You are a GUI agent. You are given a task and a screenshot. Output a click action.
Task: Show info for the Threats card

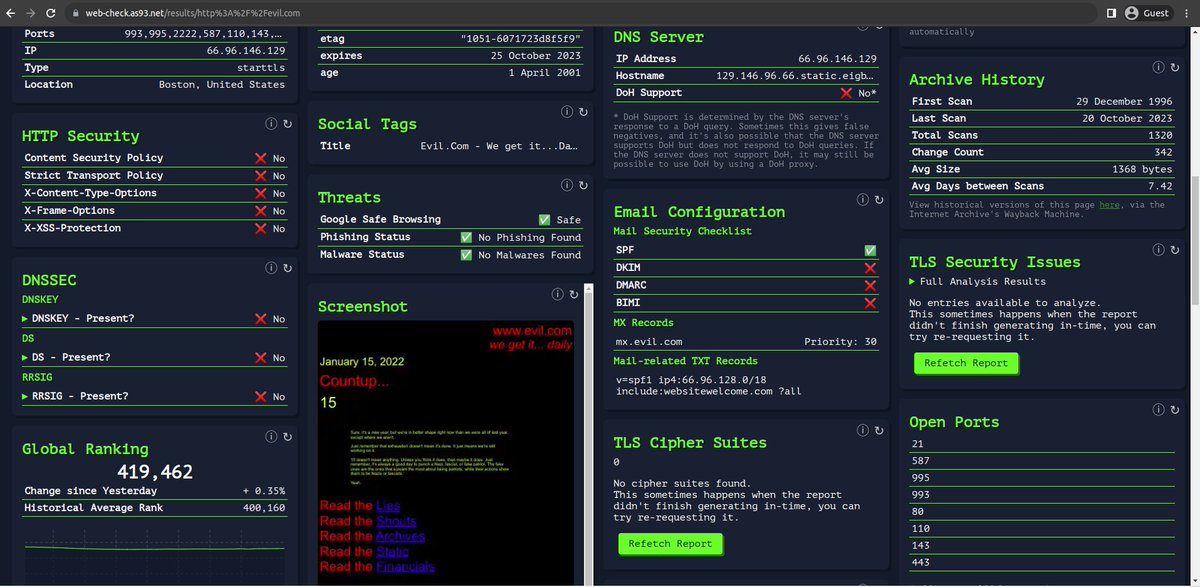pyautogui.click(x=567, y=184)
